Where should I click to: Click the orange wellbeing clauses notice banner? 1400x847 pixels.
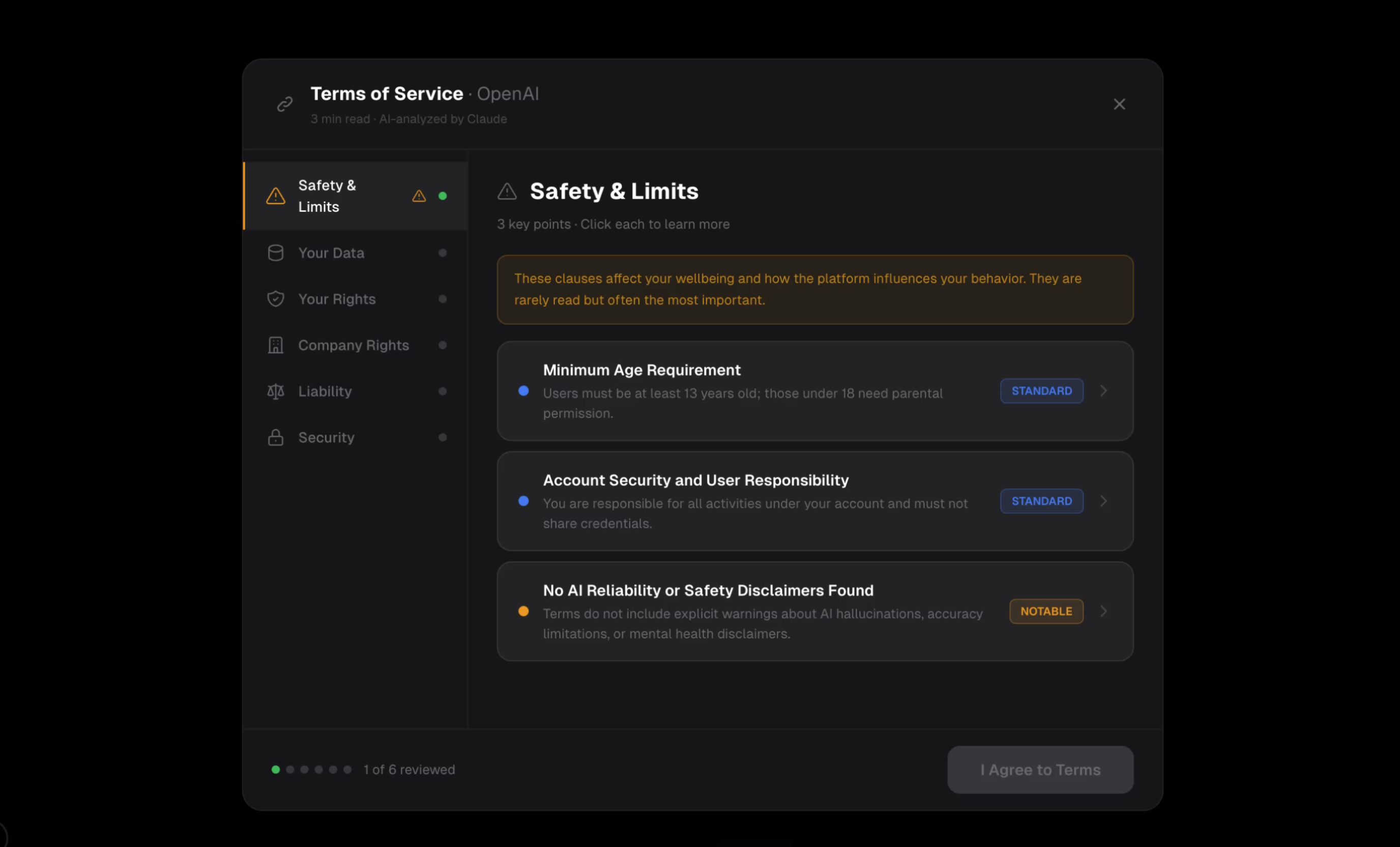(x=815, y=289)
